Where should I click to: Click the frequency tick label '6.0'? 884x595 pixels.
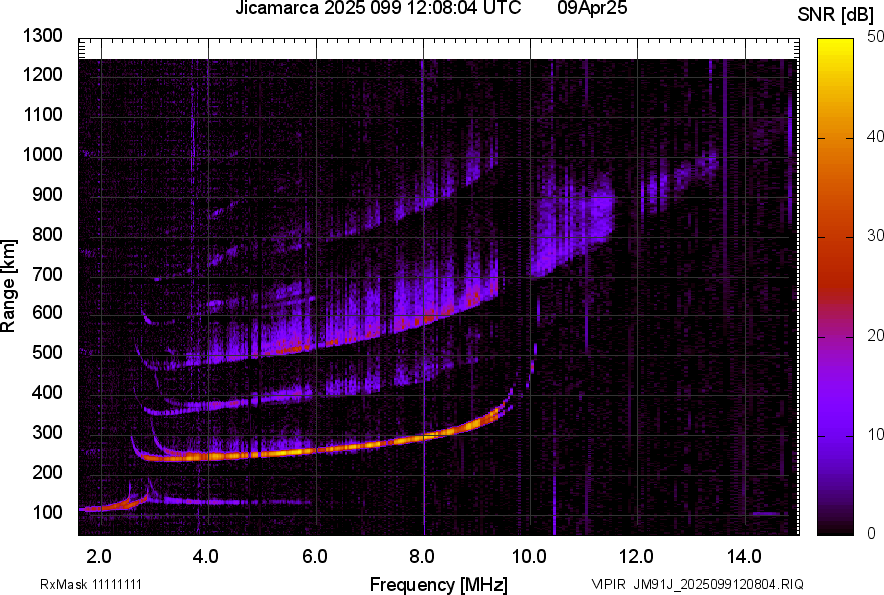315,557
